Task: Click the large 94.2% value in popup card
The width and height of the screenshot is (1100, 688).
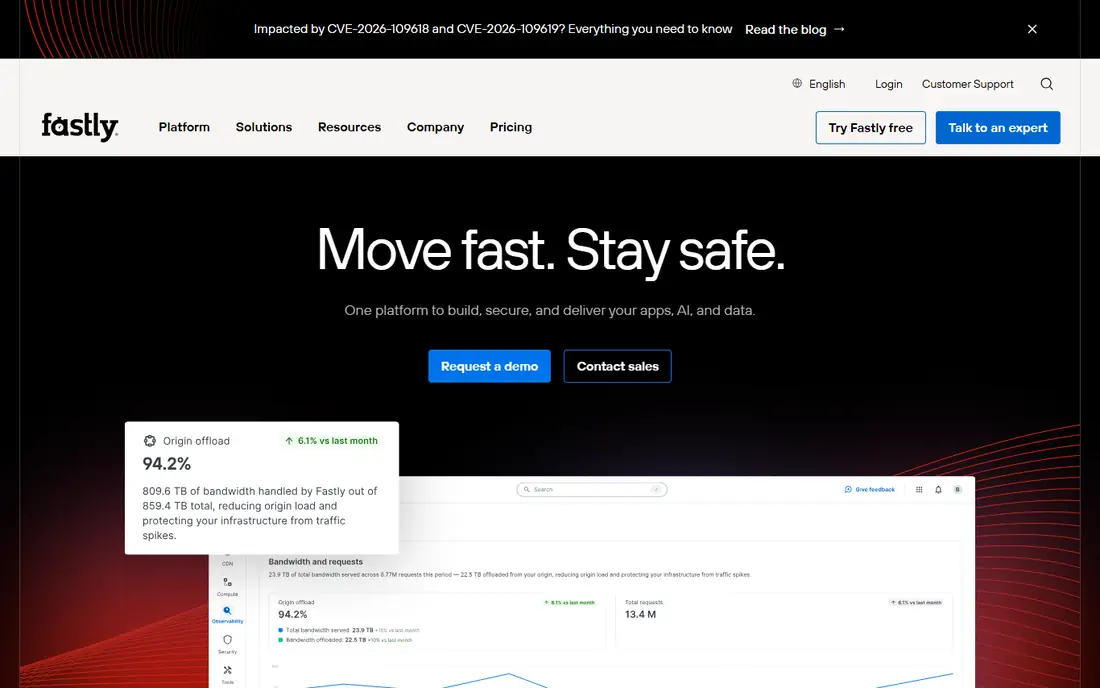Action: (166, 464)
